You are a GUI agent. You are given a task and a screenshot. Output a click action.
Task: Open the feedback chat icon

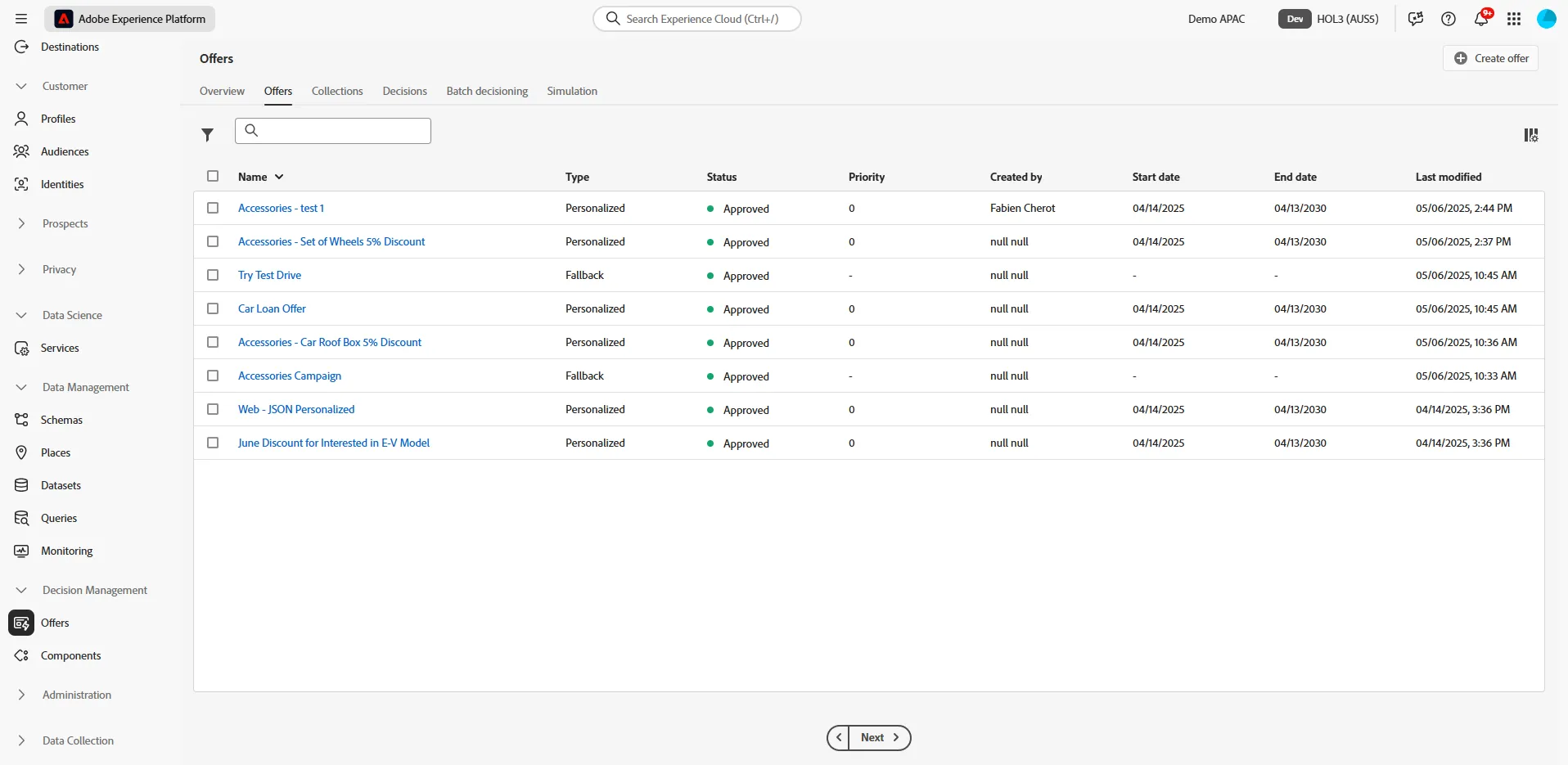1416,19
